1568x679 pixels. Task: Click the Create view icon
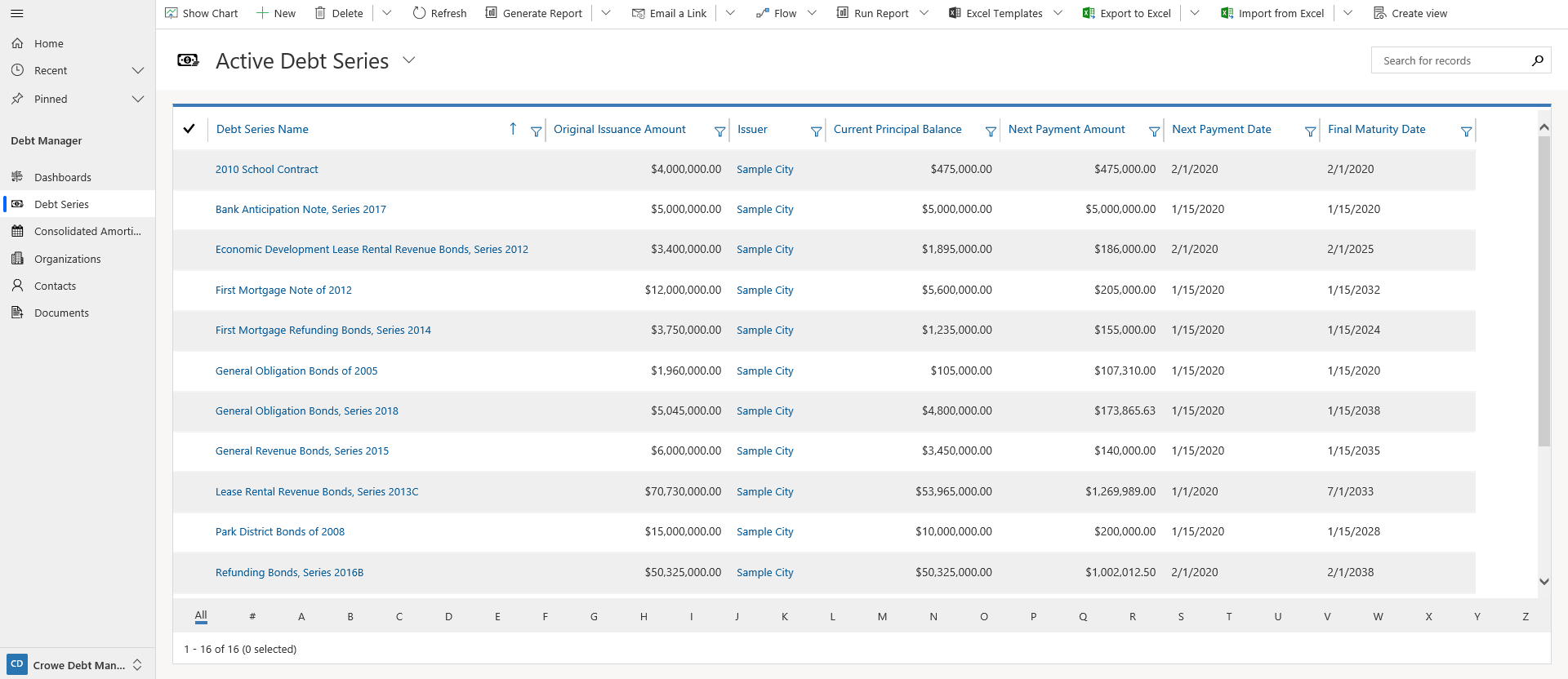[1379, 13]
